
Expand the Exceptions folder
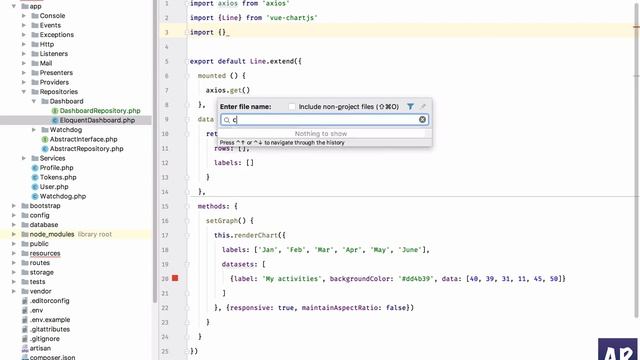[x=24, y=35]
